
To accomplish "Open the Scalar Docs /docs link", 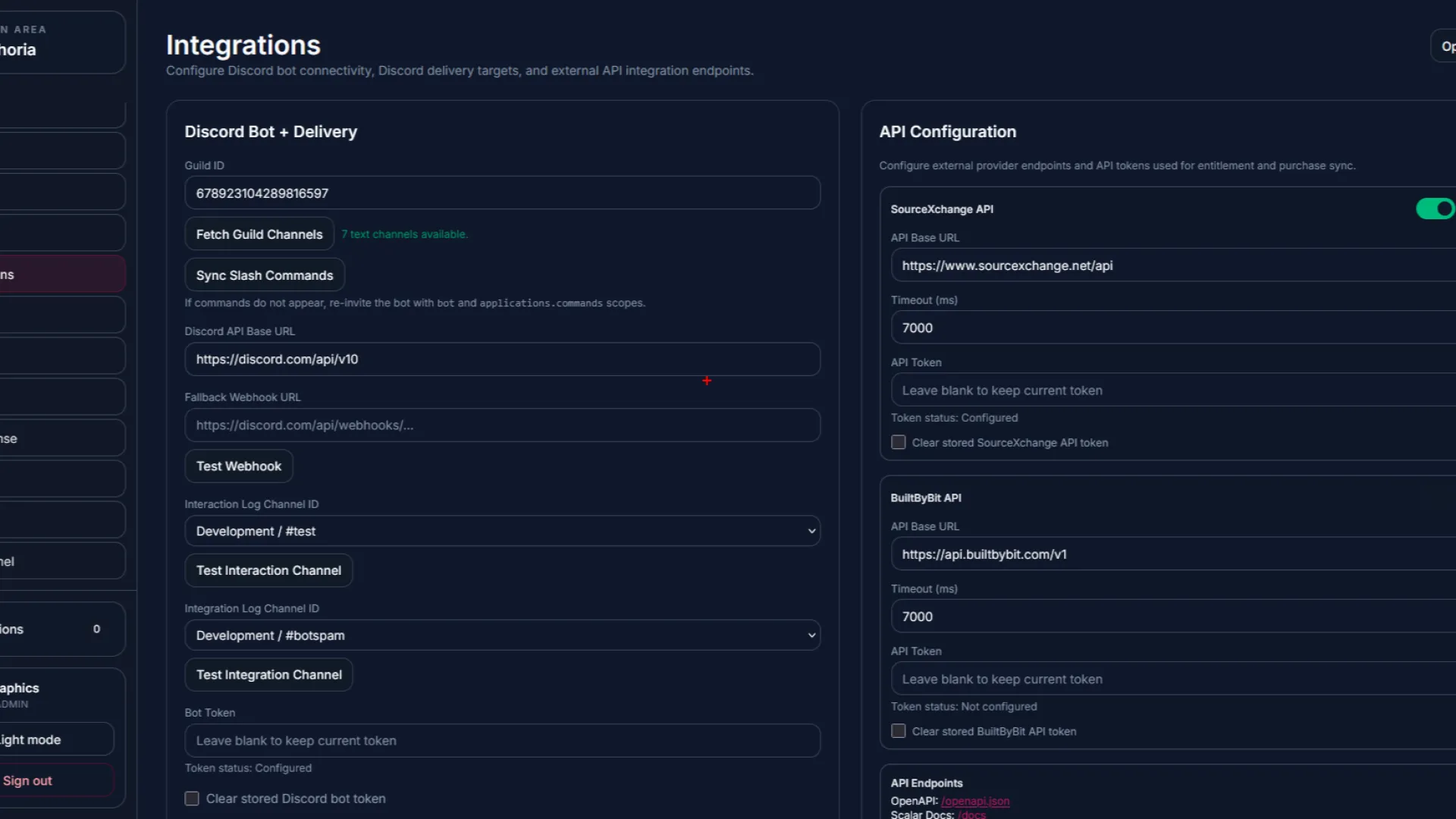I will coord(971,814).
